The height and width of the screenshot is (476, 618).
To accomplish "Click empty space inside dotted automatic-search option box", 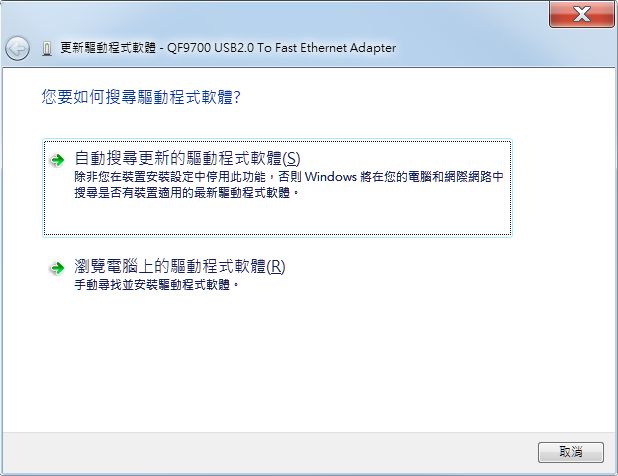I will tap(277, 218).
